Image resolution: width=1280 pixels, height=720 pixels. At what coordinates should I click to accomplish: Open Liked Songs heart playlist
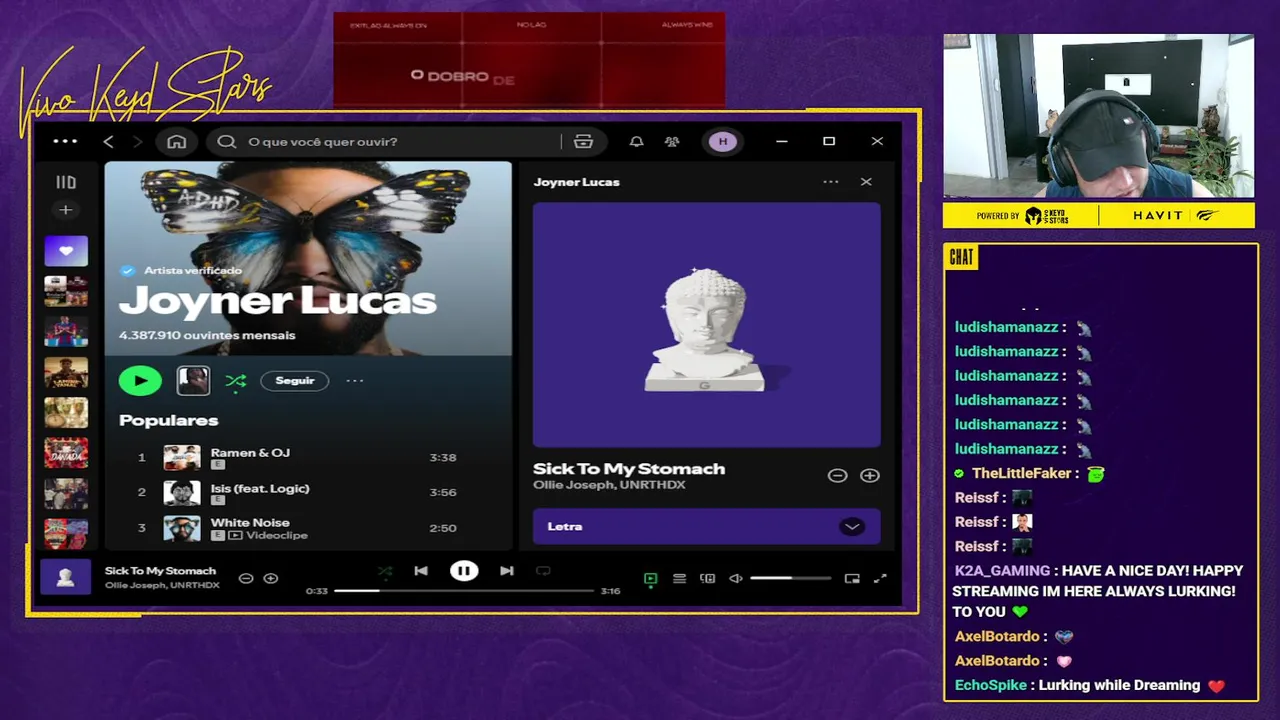click(66, 251)
